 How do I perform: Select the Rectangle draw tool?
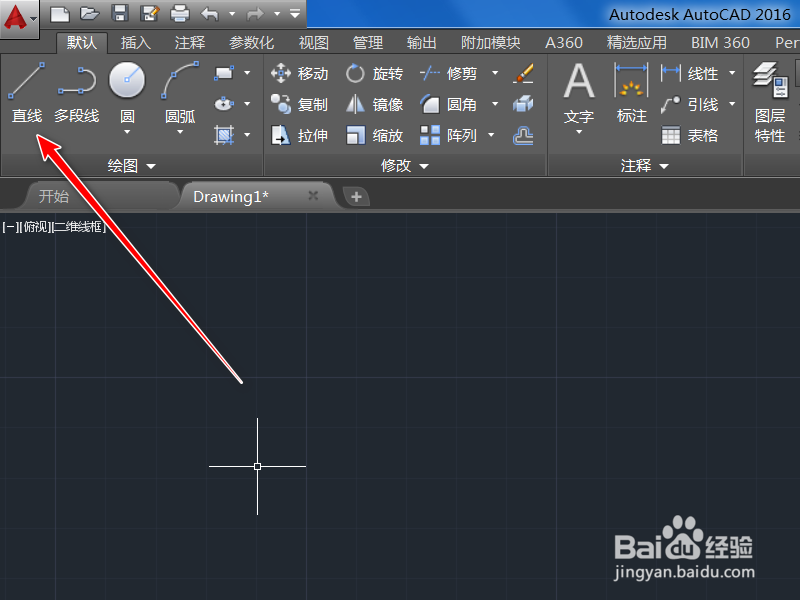(x=224, y=73)
